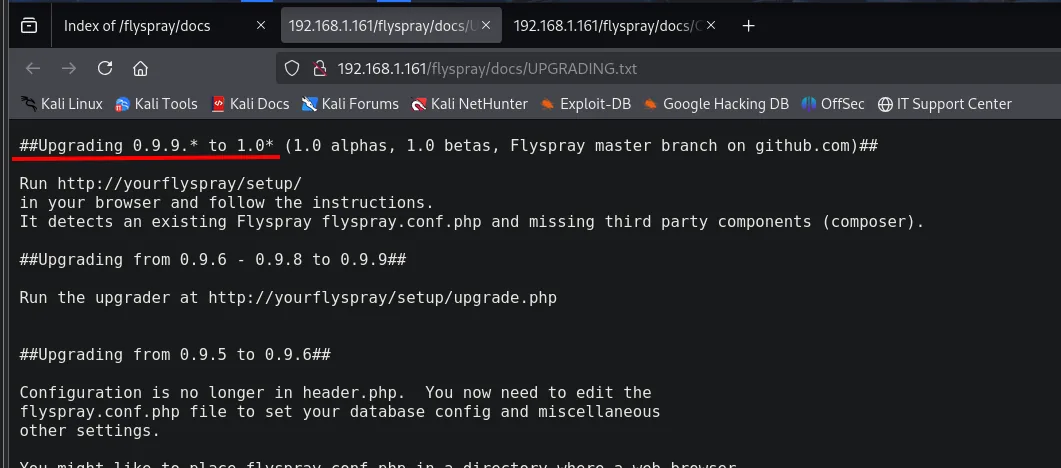Go back to previous page
This screenshot has height=468, width=1061.
(32, 68)
